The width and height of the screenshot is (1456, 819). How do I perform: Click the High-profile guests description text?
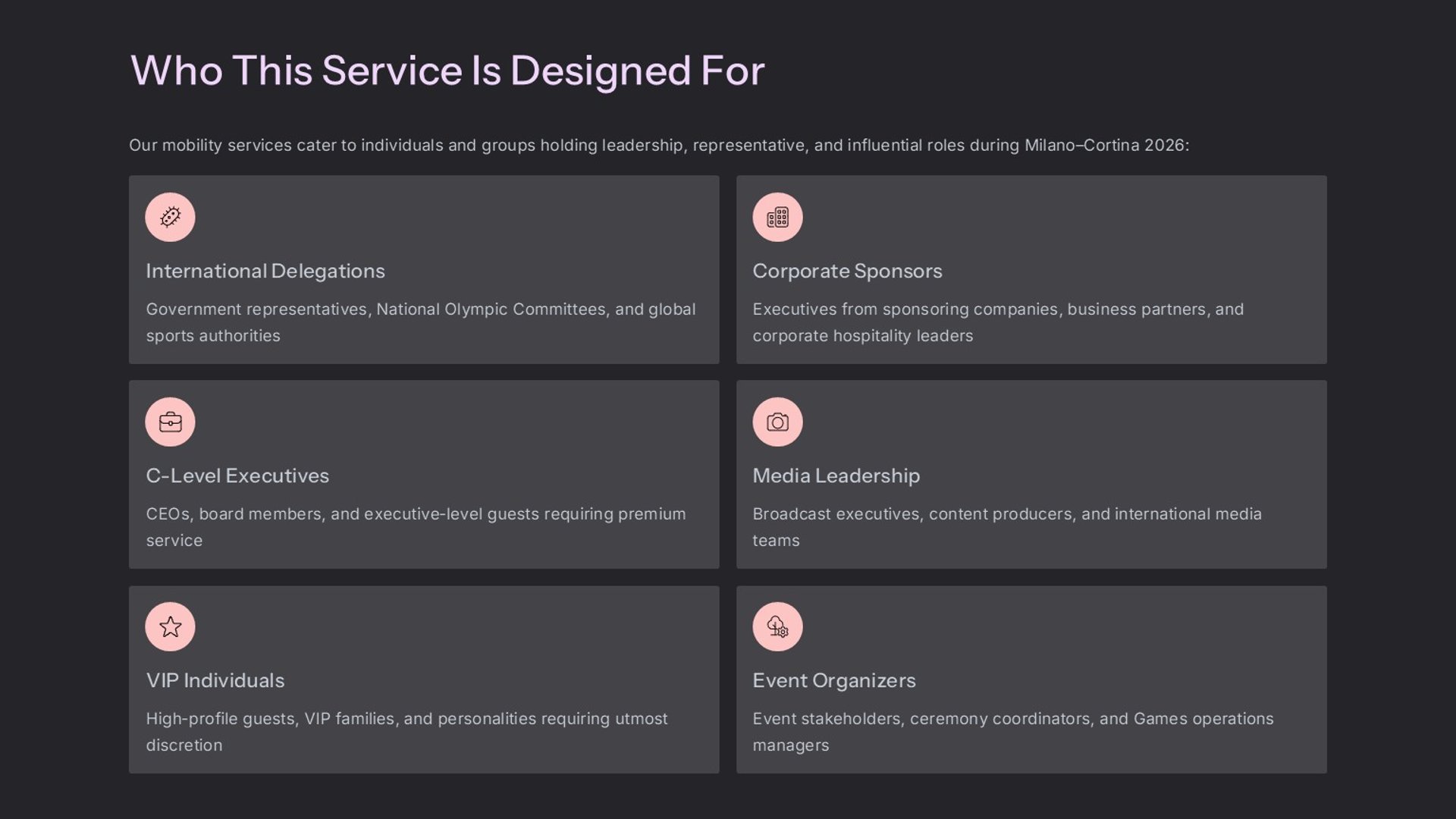[x=406, y=732]
